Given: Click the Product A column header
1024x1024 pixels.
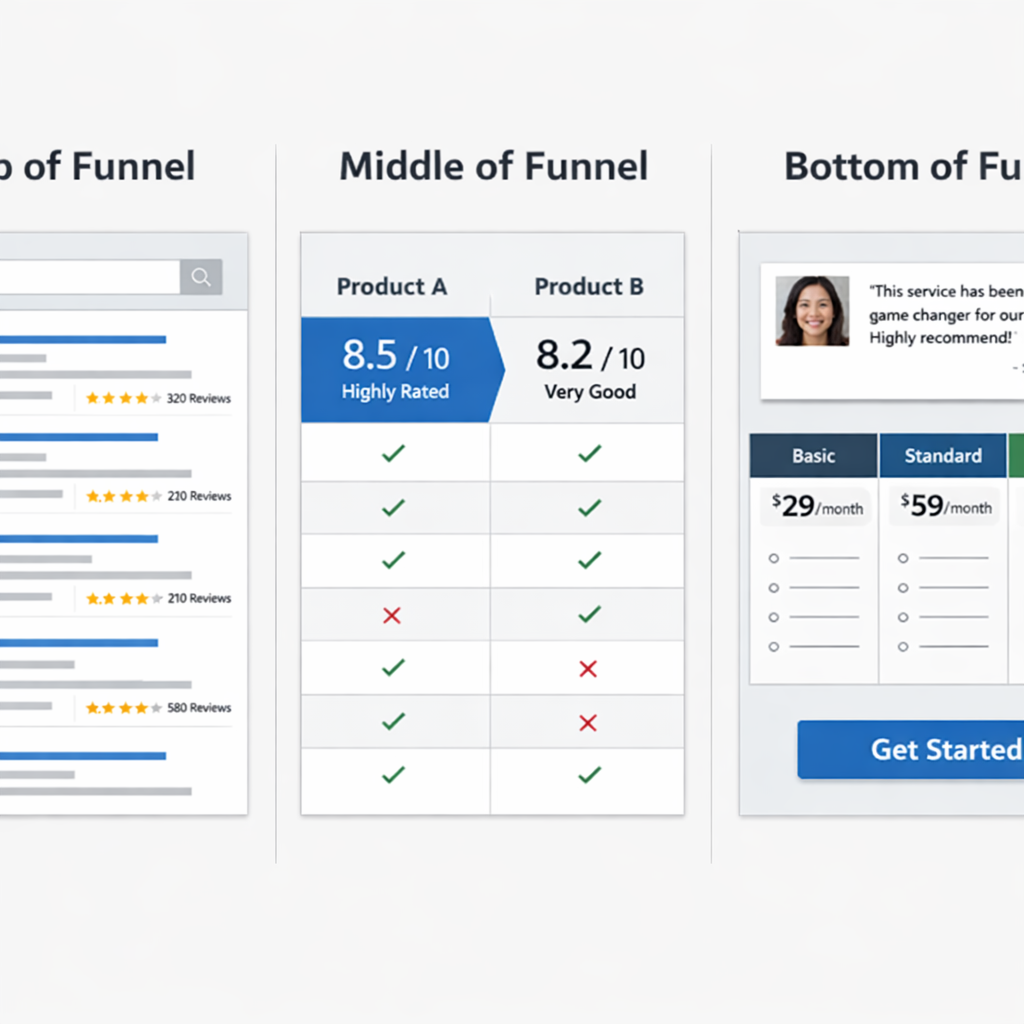Looking at the screenshot, I should pyautogui.click(x=392, y=287).
